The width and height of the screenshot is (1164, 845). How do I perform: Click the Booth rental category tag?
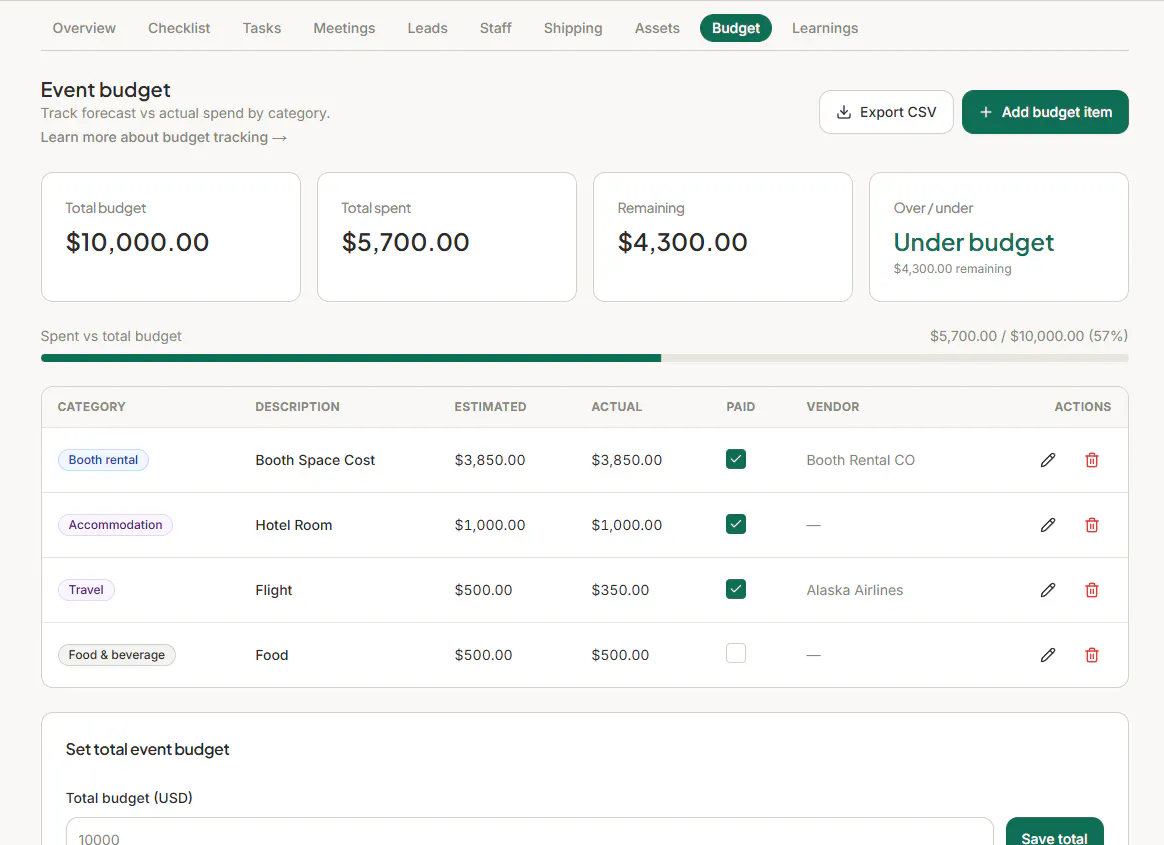pyautogui.click(x=103, y=460)
